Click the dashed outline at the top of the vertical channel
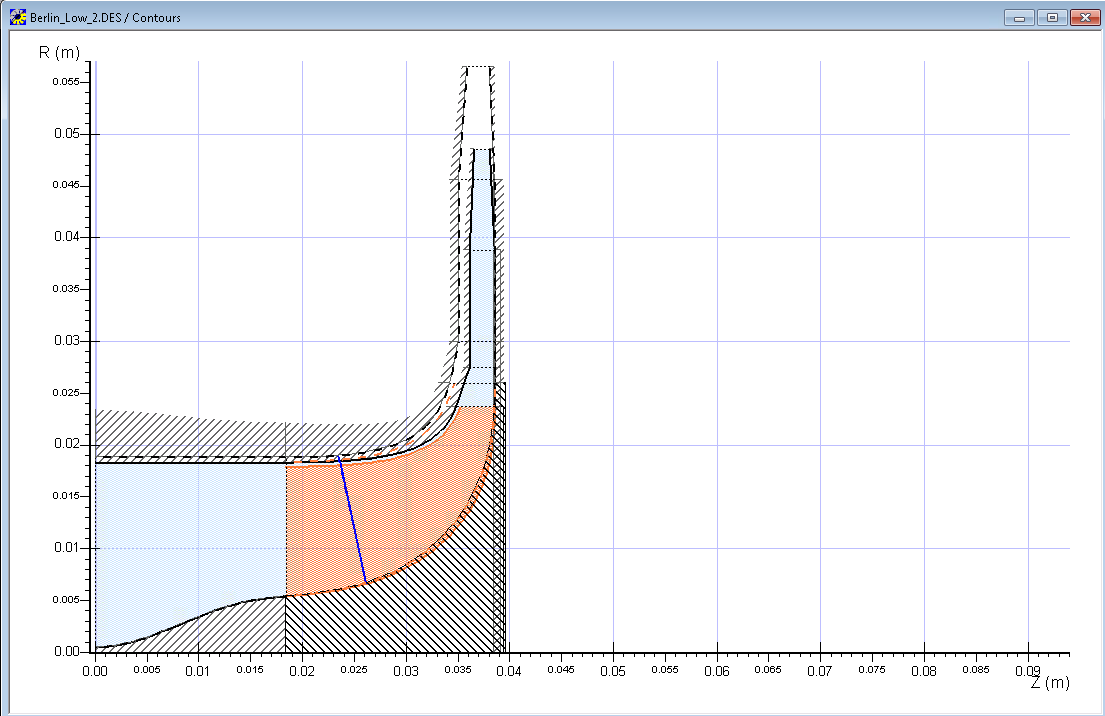This screenshot has width=1105, height=716. (479, 67)
